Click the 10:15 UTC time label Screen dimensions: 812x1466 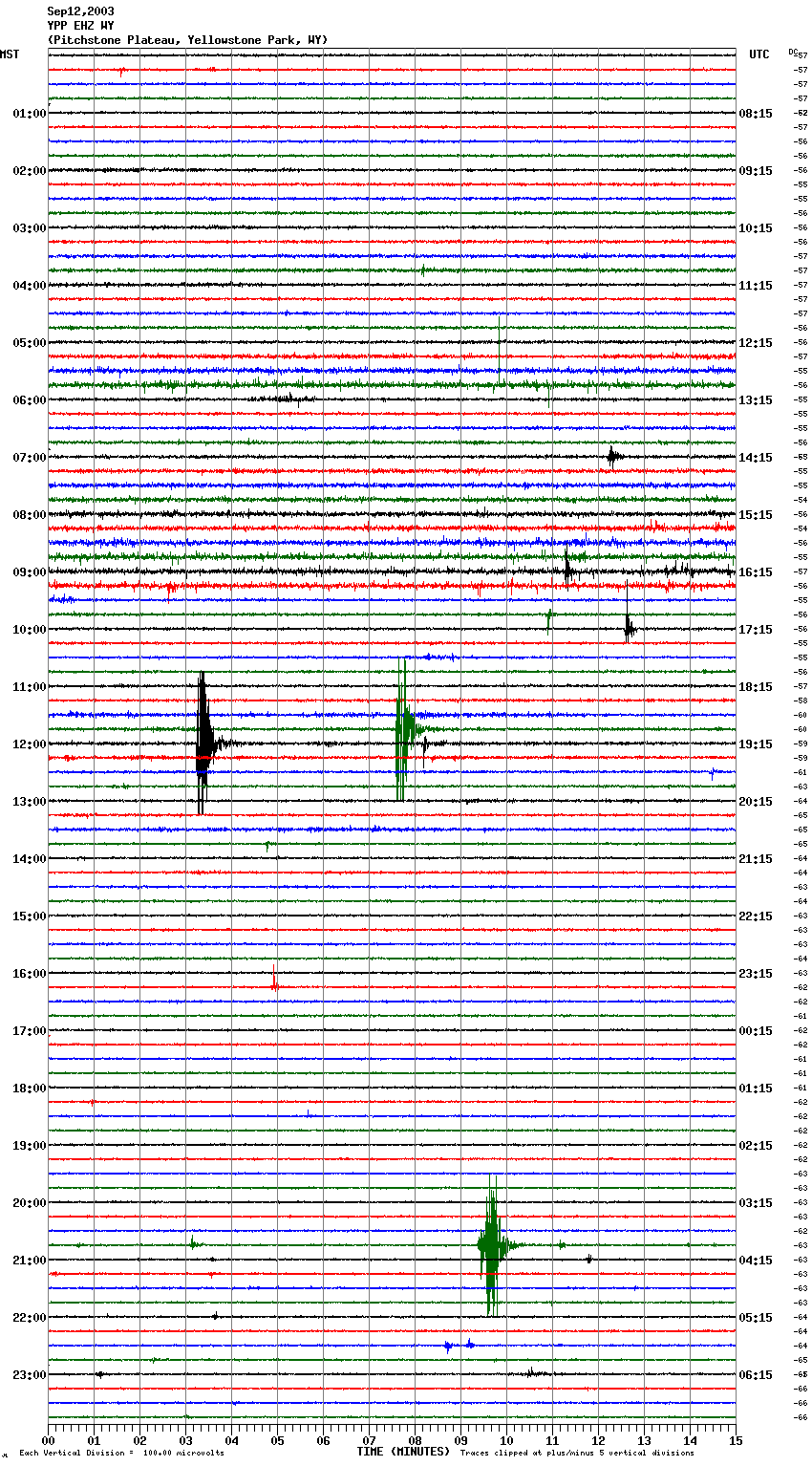(x=756, y=228)
